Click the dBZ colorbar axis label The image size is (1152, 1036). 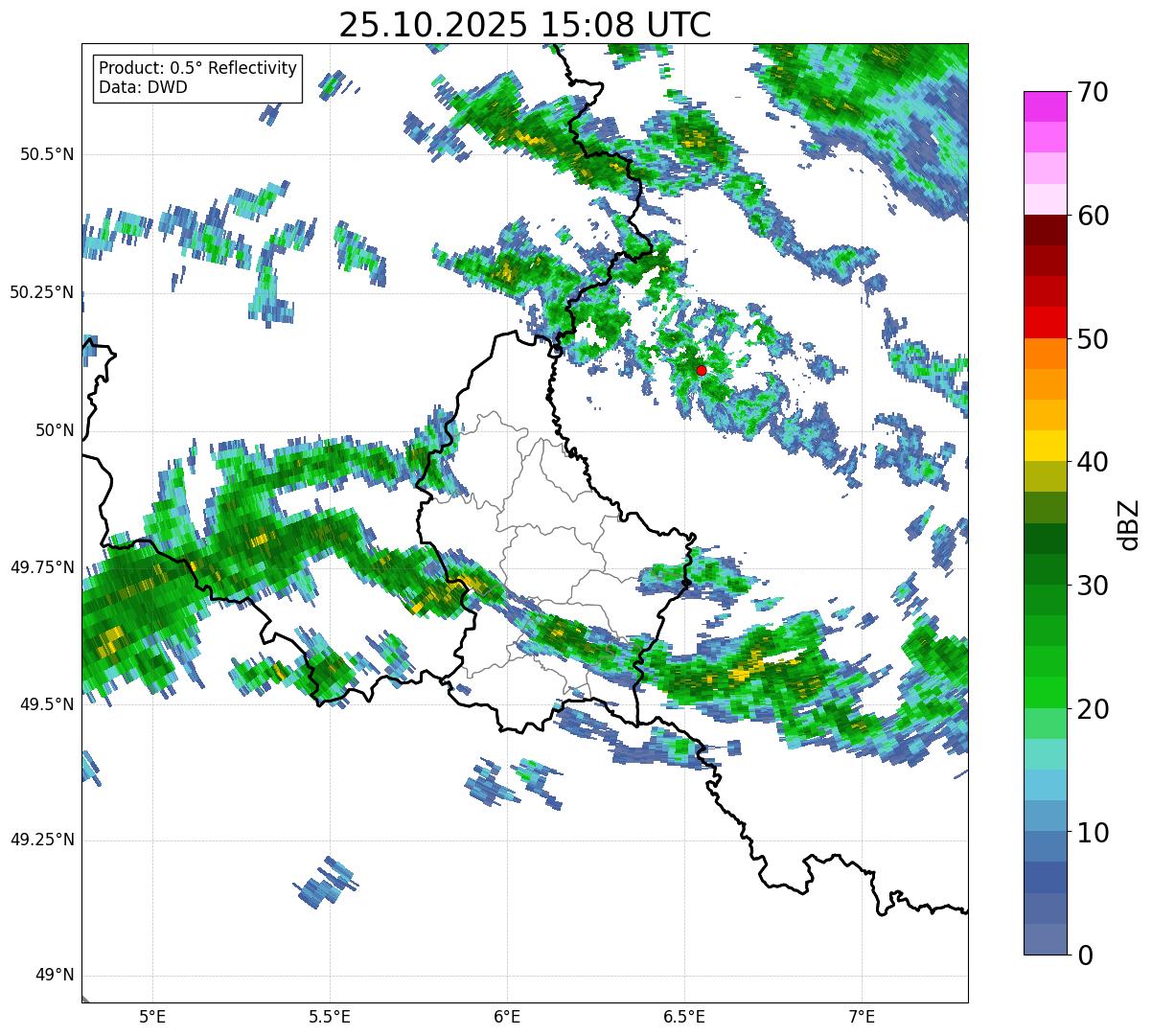[x=1130, y=524]
